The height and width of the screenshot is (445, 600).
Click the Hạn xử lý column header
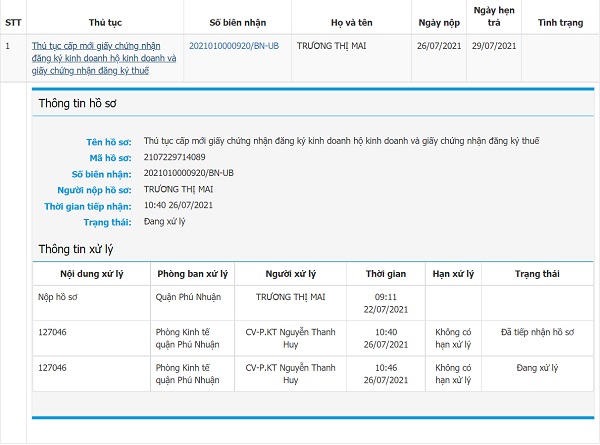pos(453,274)
